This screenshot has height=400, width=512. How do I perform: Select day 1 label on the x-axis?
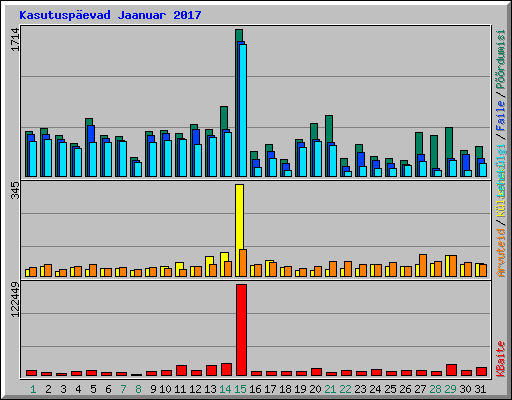[33, 389]
